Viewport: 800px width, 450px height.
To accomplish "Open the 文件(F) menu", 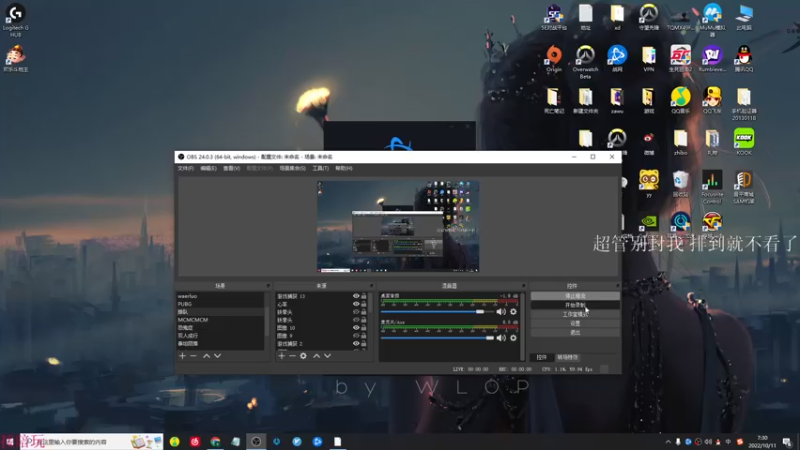I will [186, 168].
